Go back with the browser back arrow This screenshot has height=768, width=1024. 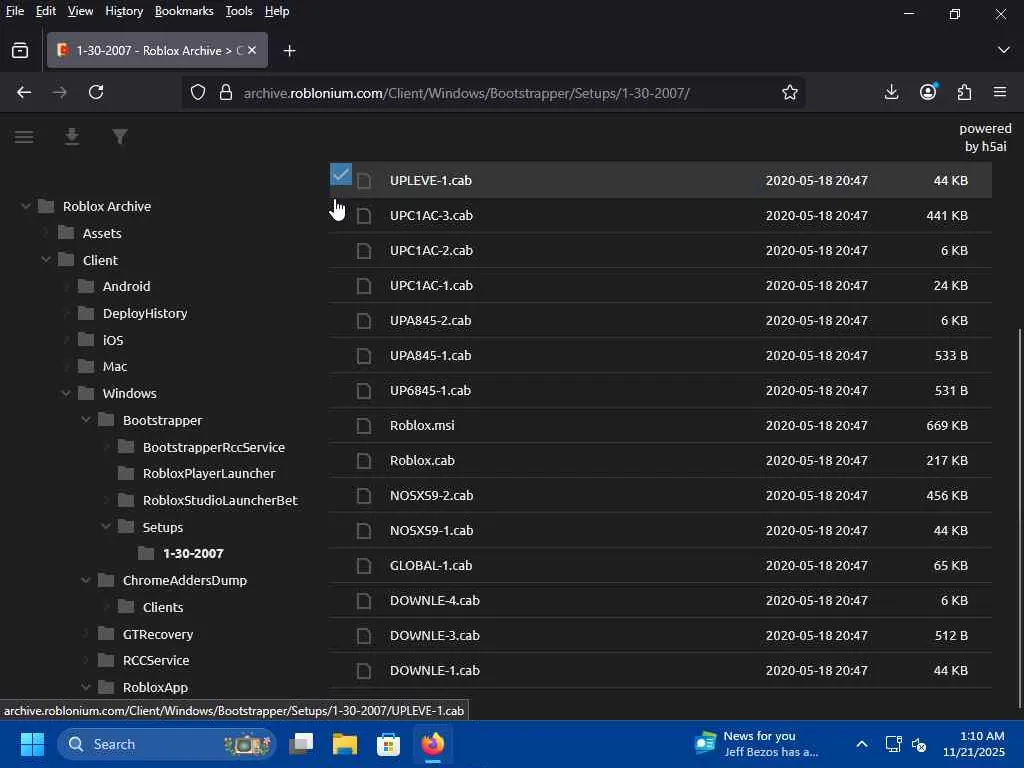tap(24, 93)
